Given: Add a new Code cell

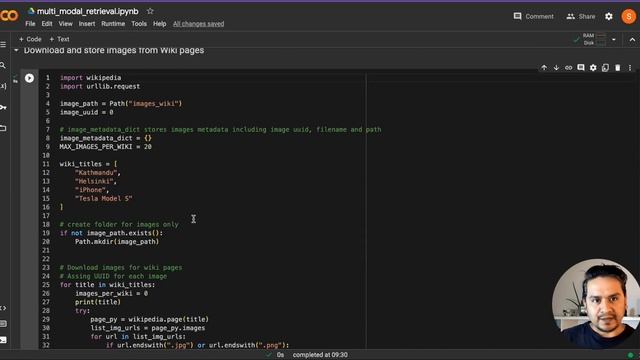Looking at the screenshot, I should click(x=30, y=39).
